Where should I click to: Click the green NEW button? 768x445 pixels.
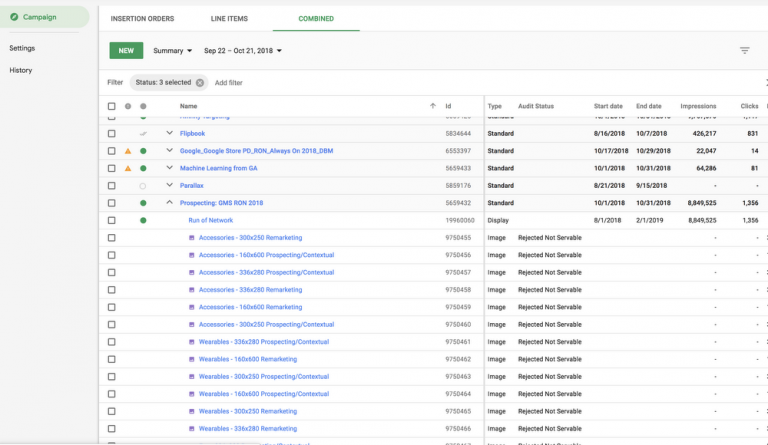point(126,51)
